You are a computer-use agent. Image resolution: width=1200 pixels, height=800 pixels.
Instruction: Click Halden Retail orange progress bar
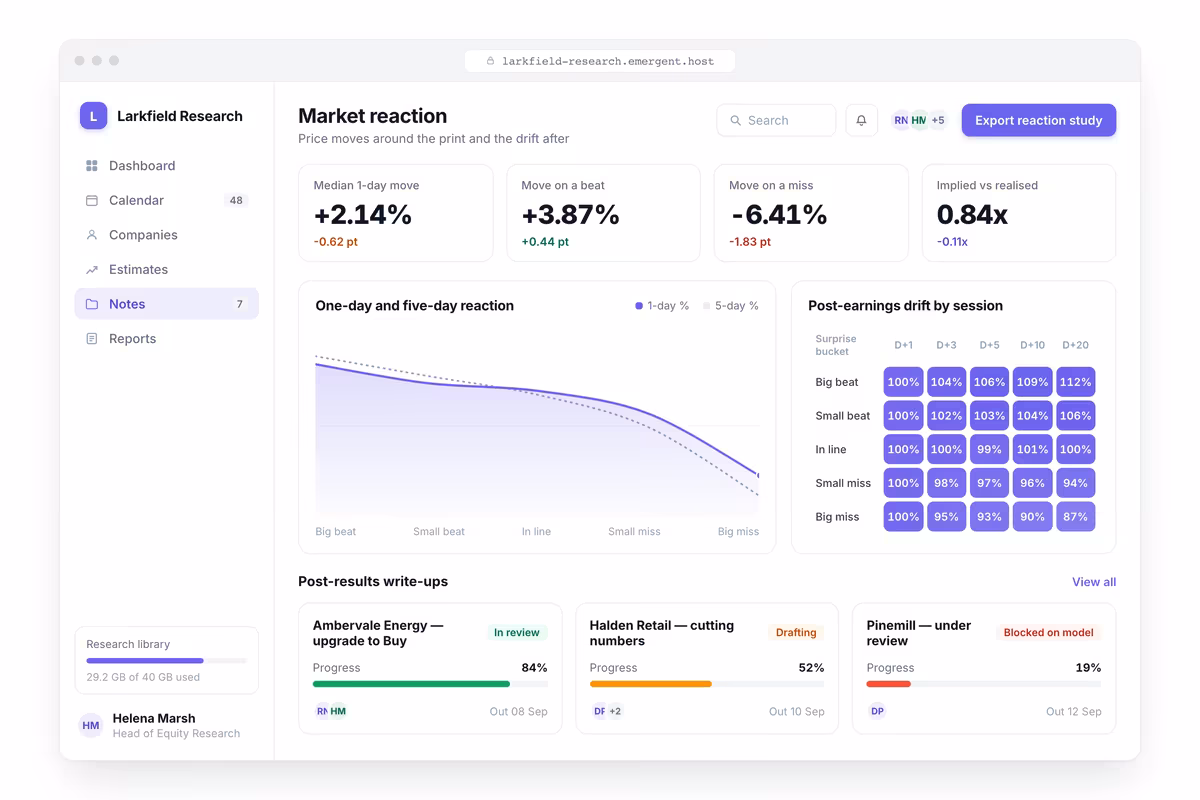pyautogui.click(x=651, y=684)
